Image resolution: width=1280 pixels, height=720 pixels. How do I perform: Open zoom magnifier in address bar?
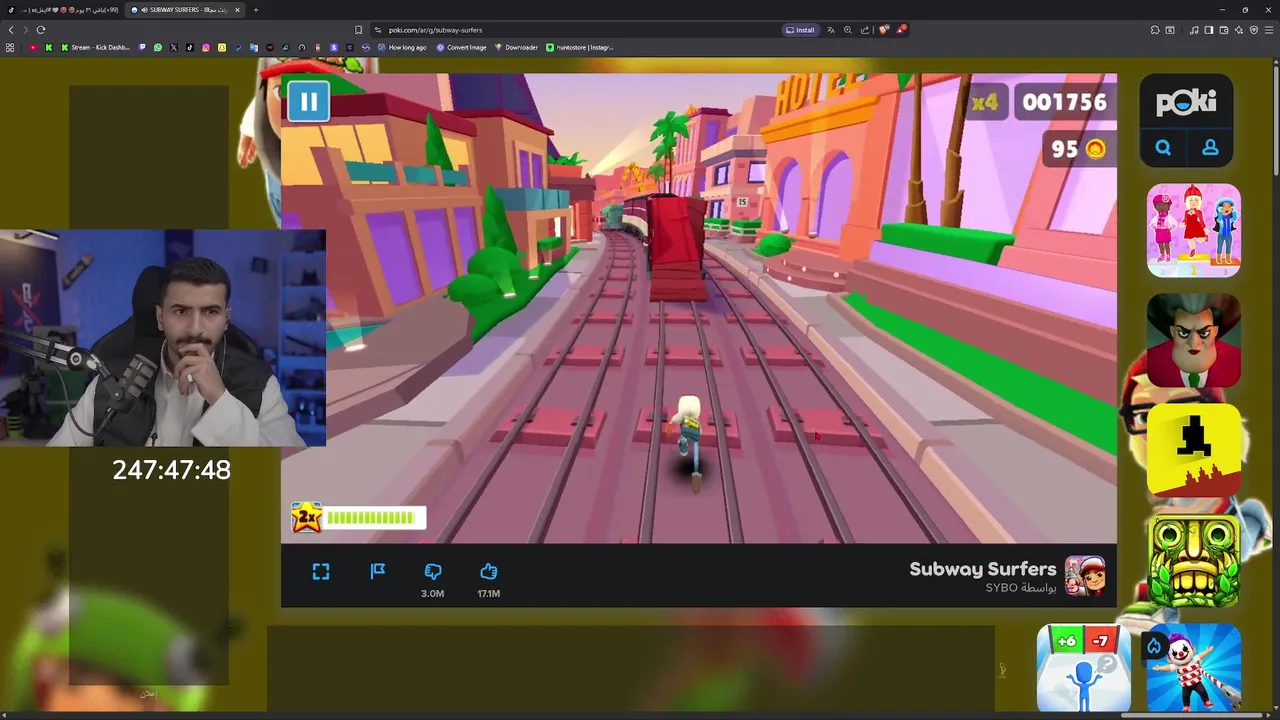848,30
